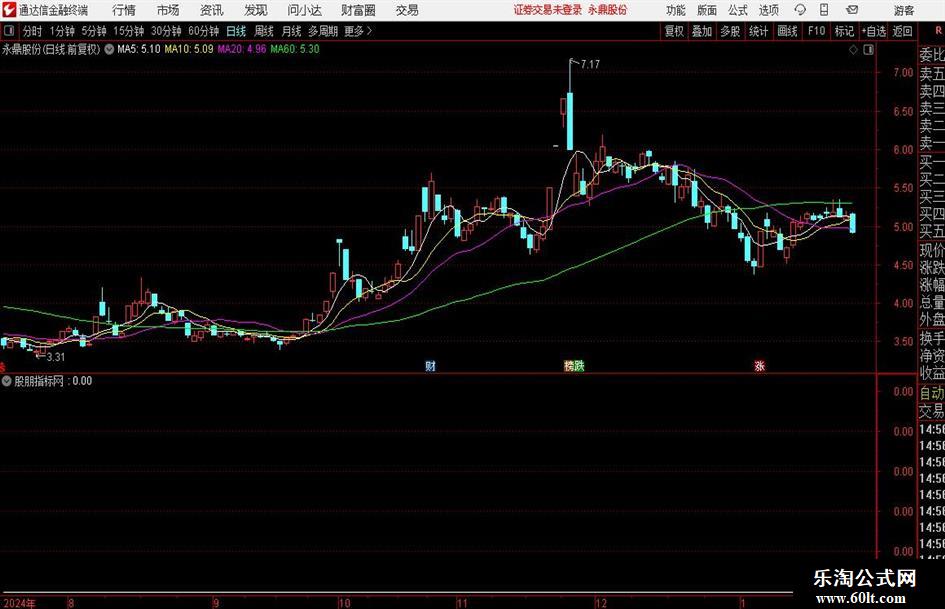945x609 pixels.
Task: Open the 发现 menu
Action: 256,10
